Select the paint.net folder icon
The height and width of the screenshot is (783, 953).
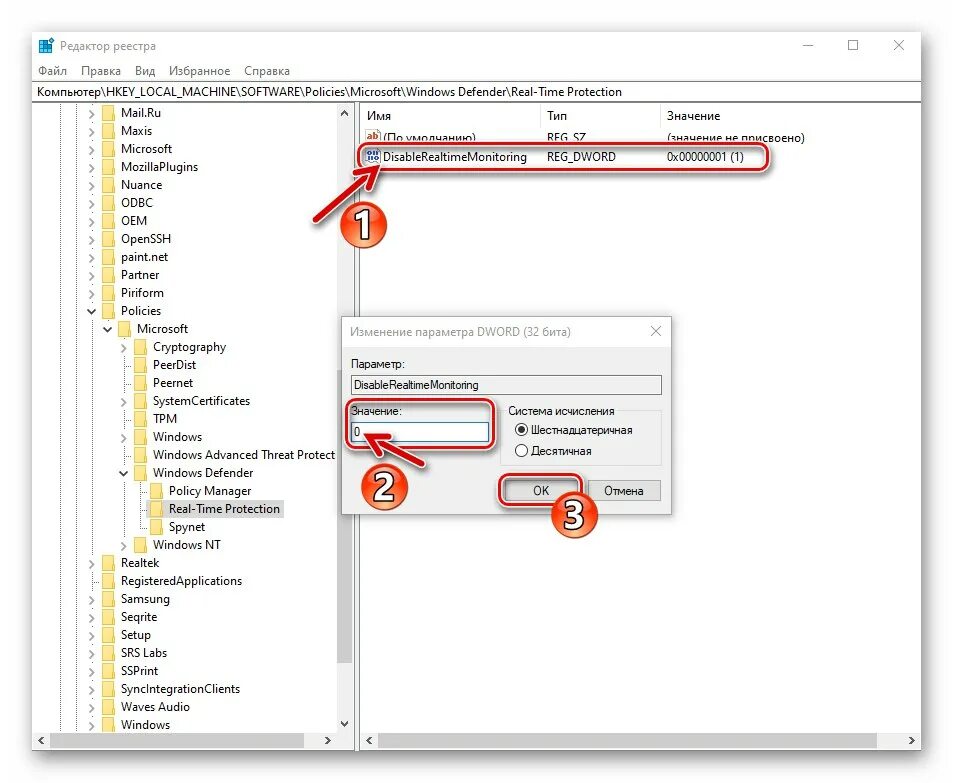click(108, 257)
